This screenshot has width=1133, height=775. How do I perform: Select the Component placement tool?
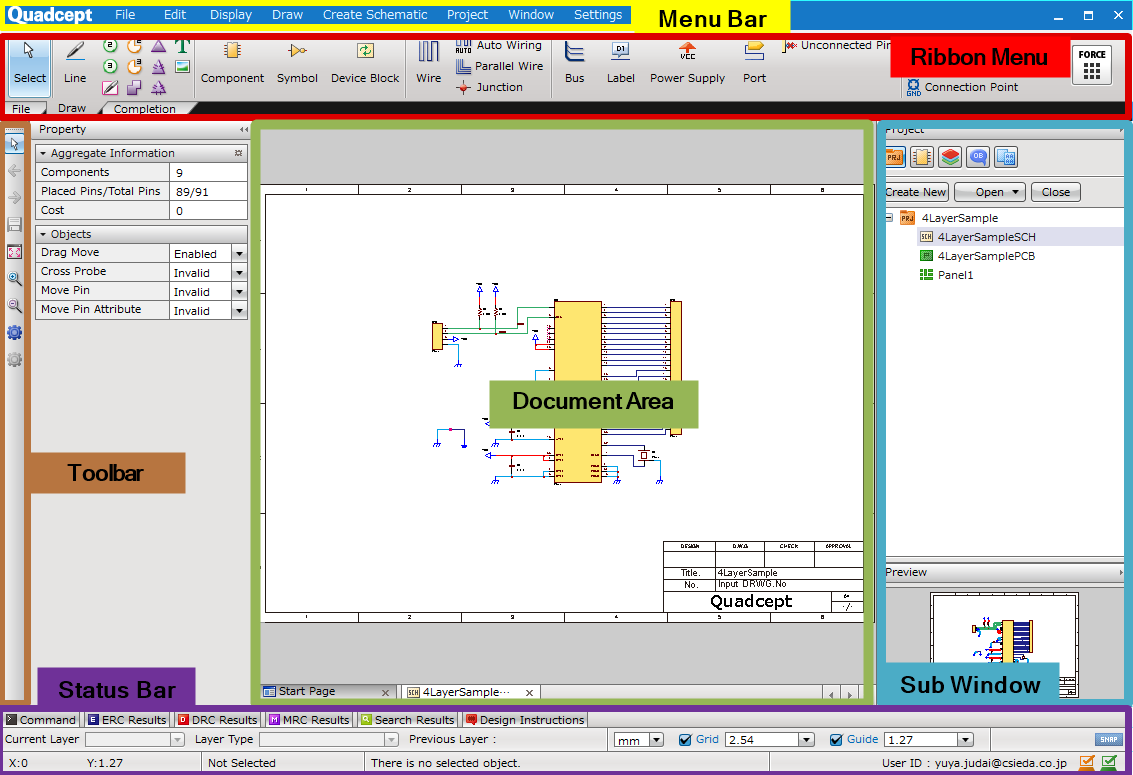coord(232,62)
